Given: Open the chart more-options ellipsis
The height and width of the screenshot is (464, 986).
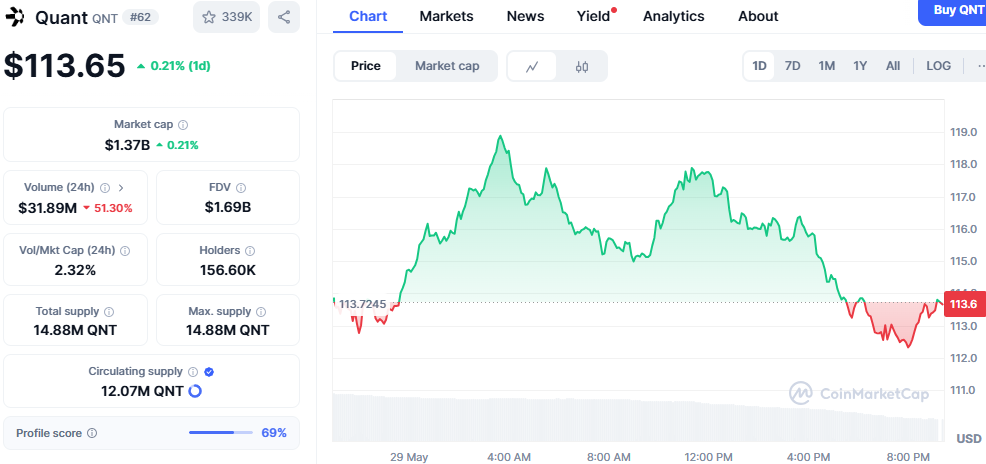Looking at the screenshot, I should pyautogui.click(x=980, y=66).
